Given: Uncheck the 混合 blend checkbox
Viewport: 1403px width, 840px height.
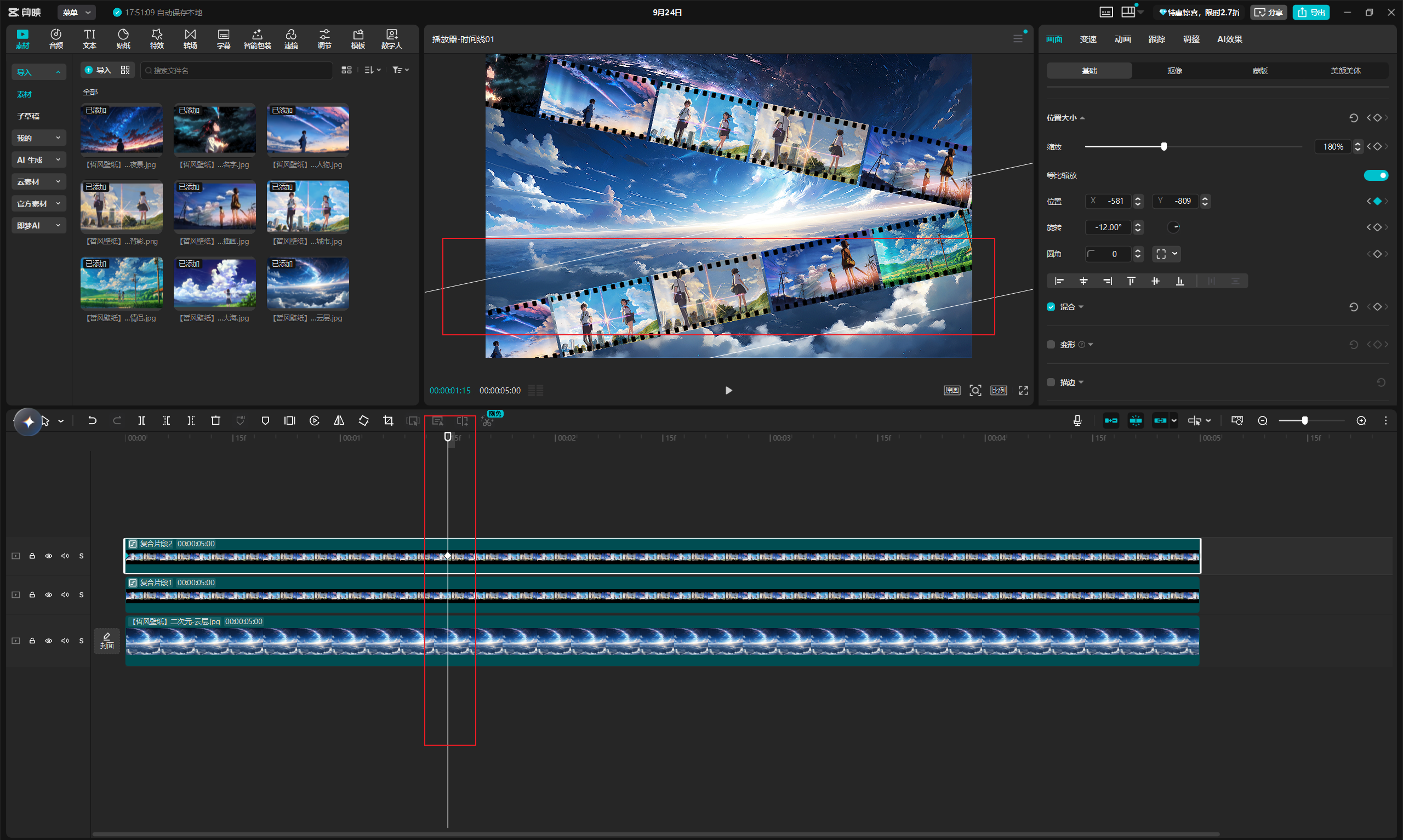Looking at the screenshot, I should pos(1051,307).
